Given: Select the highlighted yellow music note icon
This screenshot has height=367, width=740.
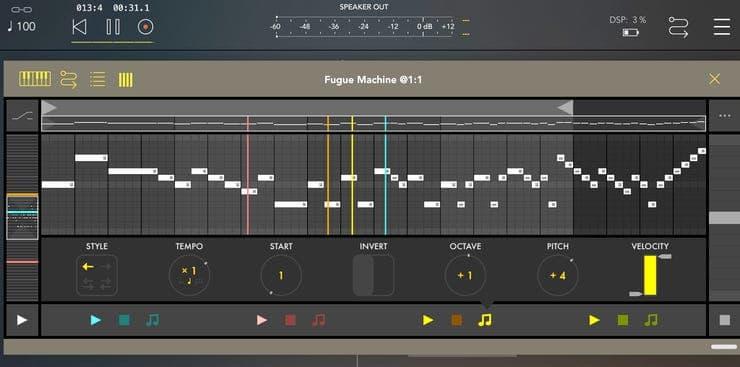Looking at the screenshot, I should [x=485, y=320].
